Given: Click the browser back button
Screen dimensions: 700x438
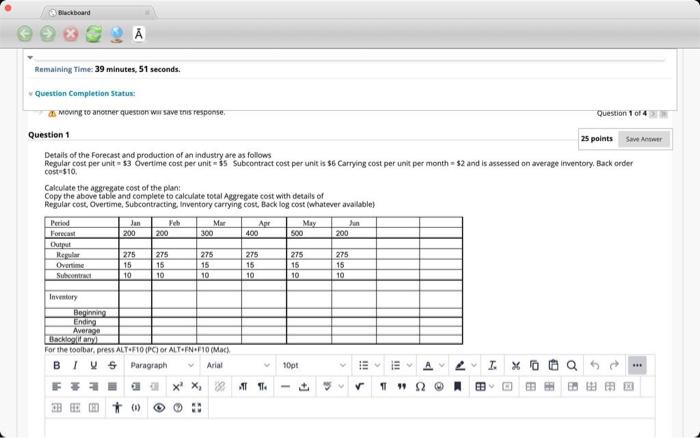Looking at the screenshot, I should click(25, 33).
